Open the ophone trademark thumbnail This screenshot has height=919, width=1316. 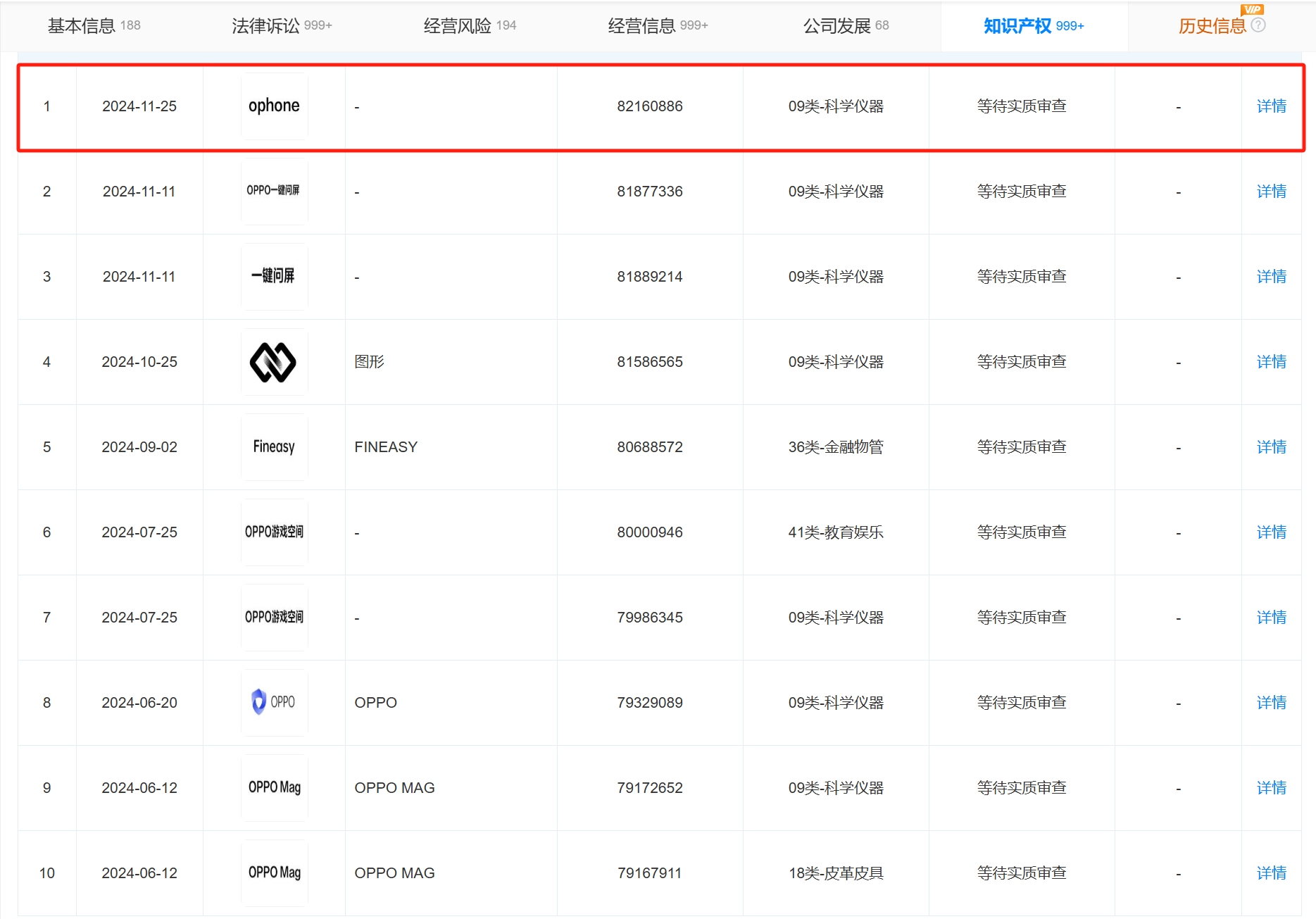(274, 106)
